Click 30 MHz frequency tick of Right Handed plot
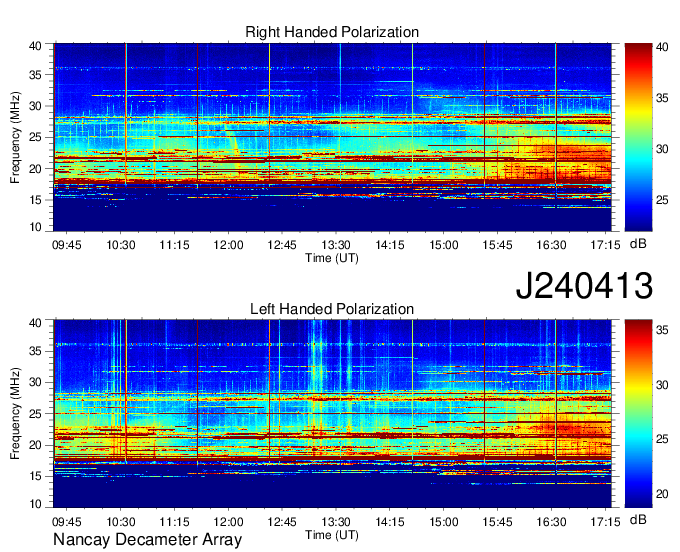The image size is (680, 552). pos(35,106)
